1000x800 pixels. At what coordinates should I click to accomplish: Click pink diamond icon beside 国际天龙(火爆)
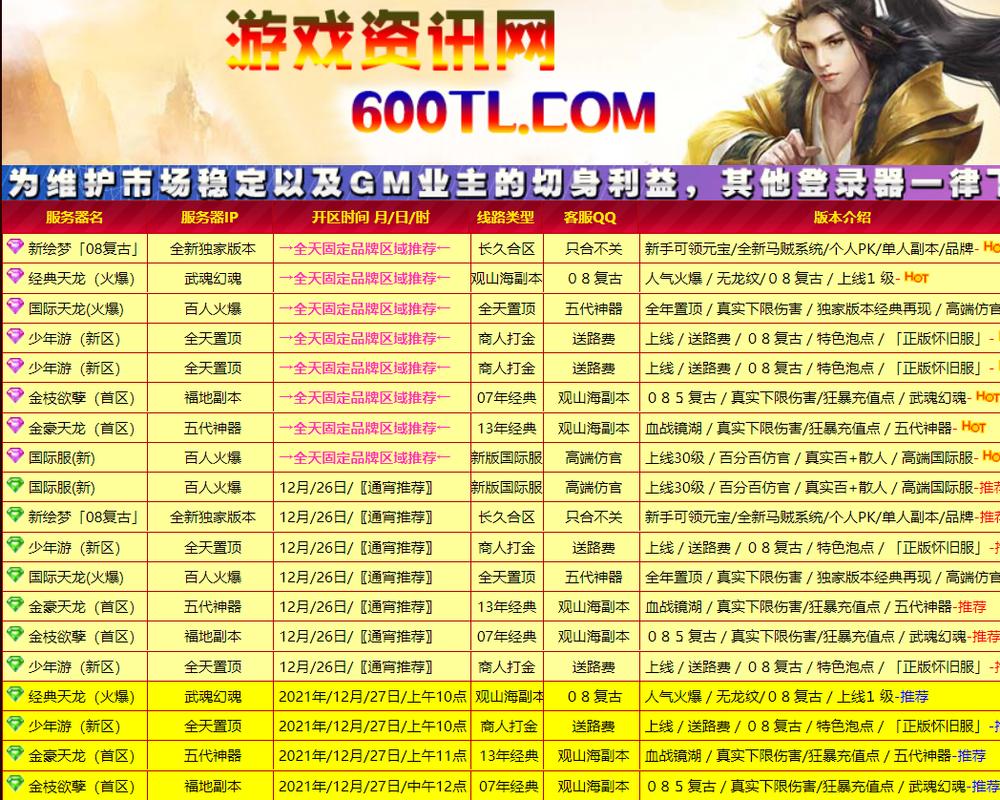point(15,306)
